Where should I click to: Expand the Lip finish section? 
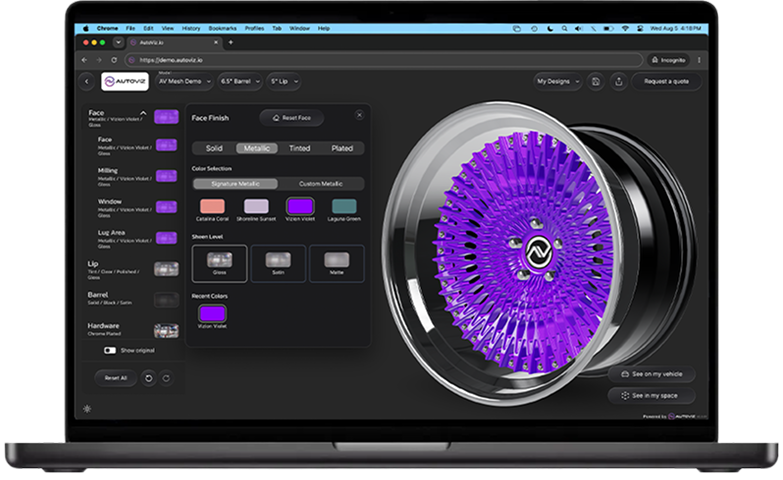132,268
